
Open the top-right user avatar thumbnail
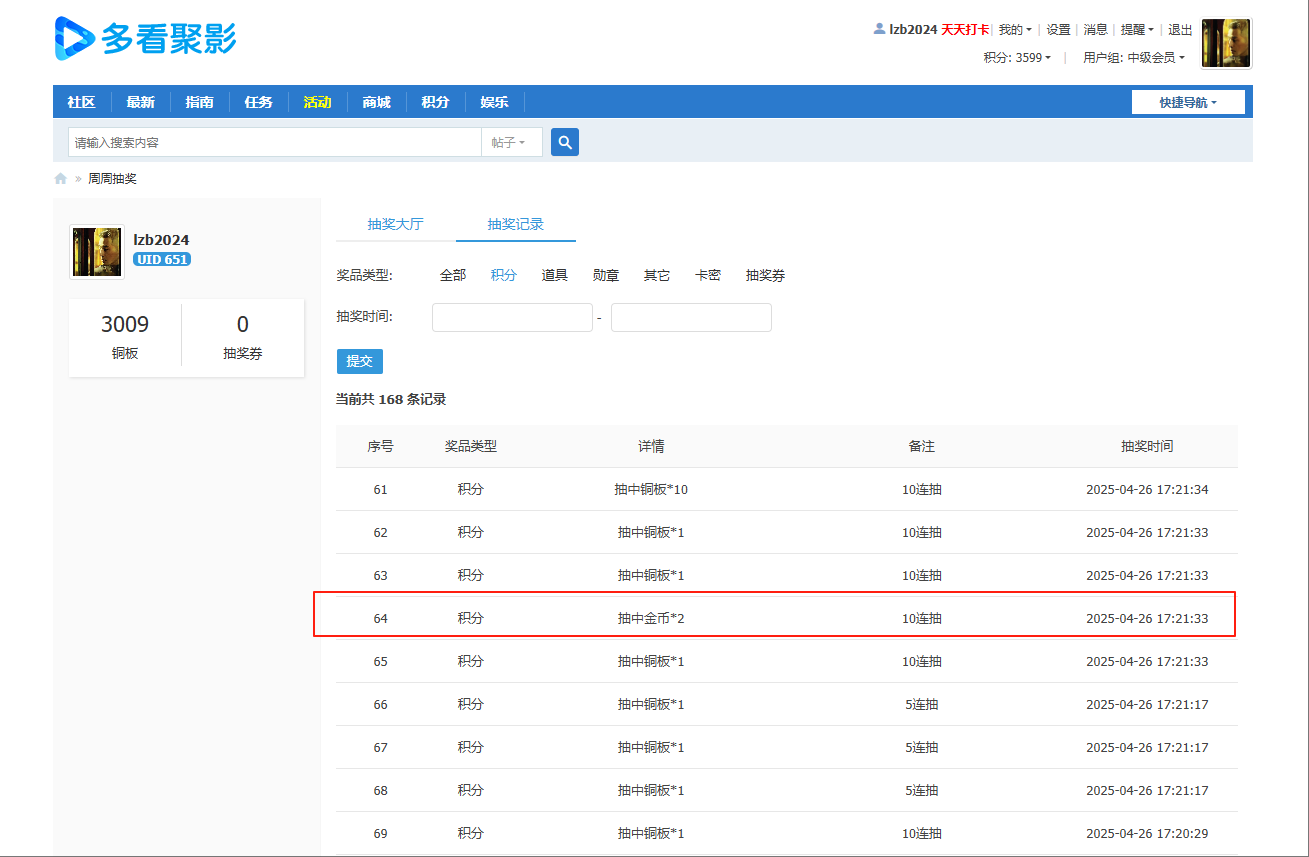pos(1226,44)
